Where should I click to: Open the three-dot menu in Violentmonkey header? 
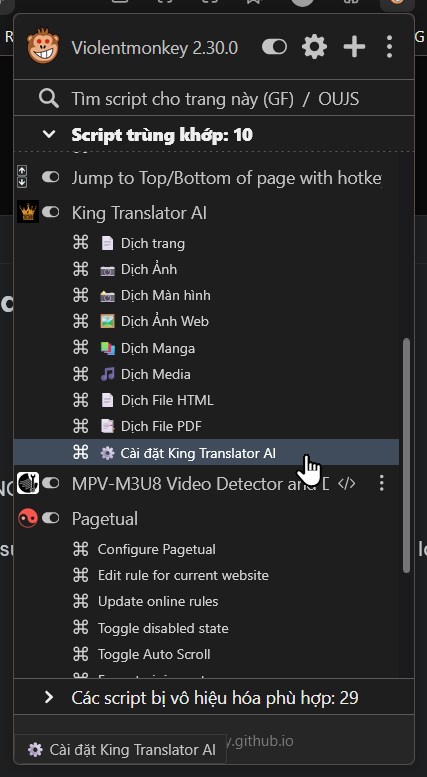tap(389, 47)
